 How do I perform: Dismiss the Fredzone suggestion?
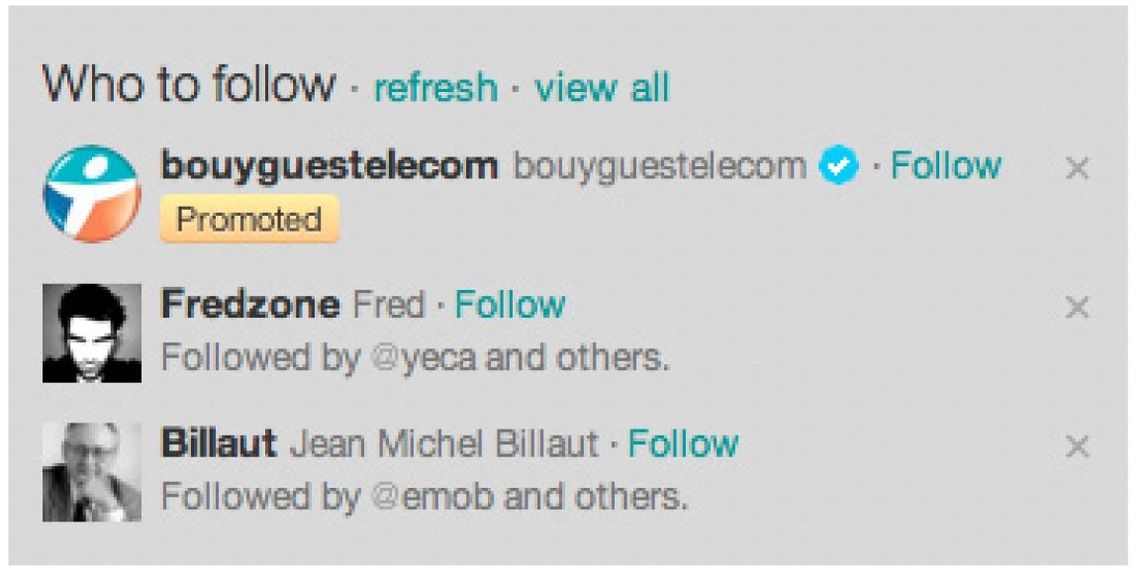coord(1076,307)
